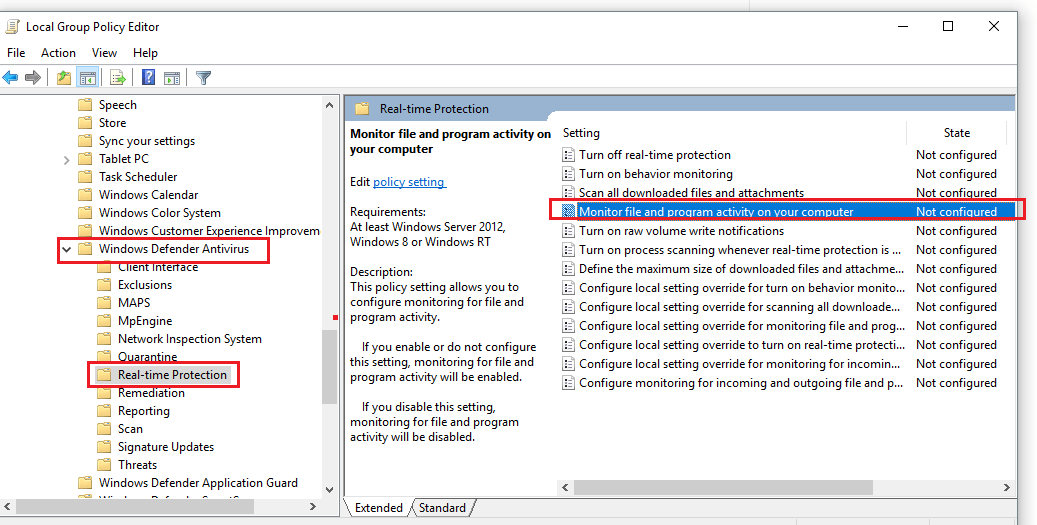Select the Windows Color System folder
The height and width of the screenshot is (525, 1037).
[160, 213]
